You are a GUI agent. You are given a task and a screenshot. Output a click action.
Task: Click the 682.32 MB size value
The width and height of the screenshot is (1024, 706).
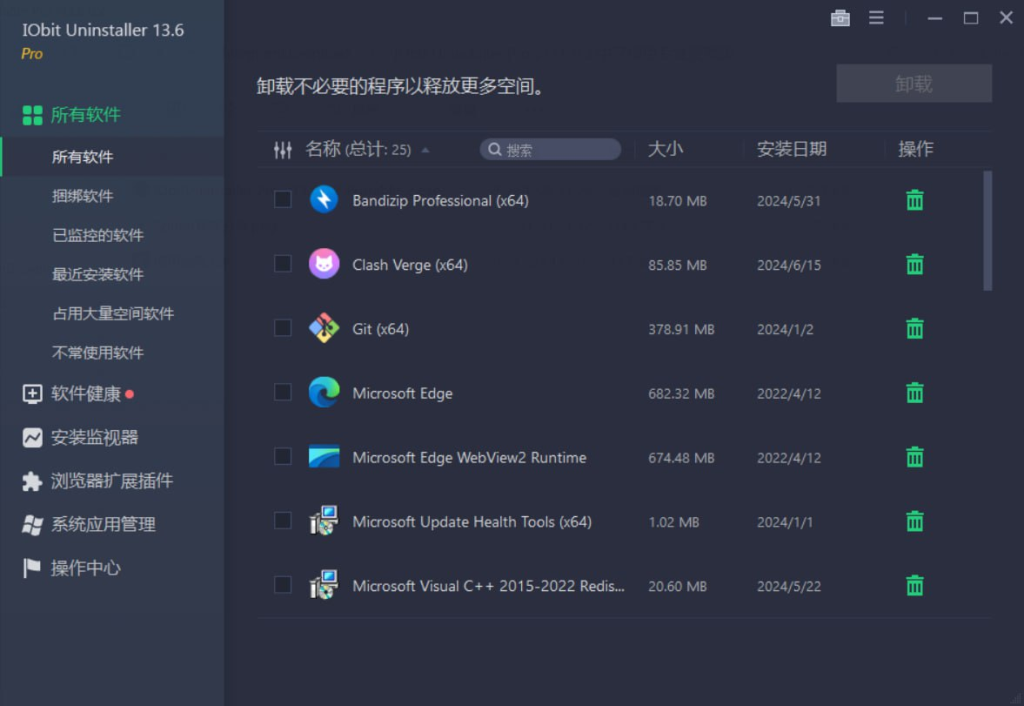pos(681,394)
